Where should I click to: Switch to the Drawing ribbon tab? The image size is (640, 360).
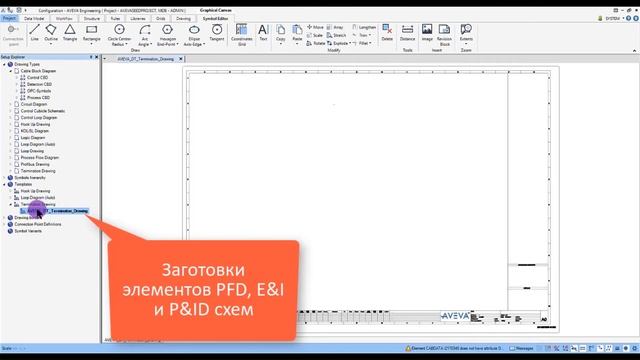point(183,19)
